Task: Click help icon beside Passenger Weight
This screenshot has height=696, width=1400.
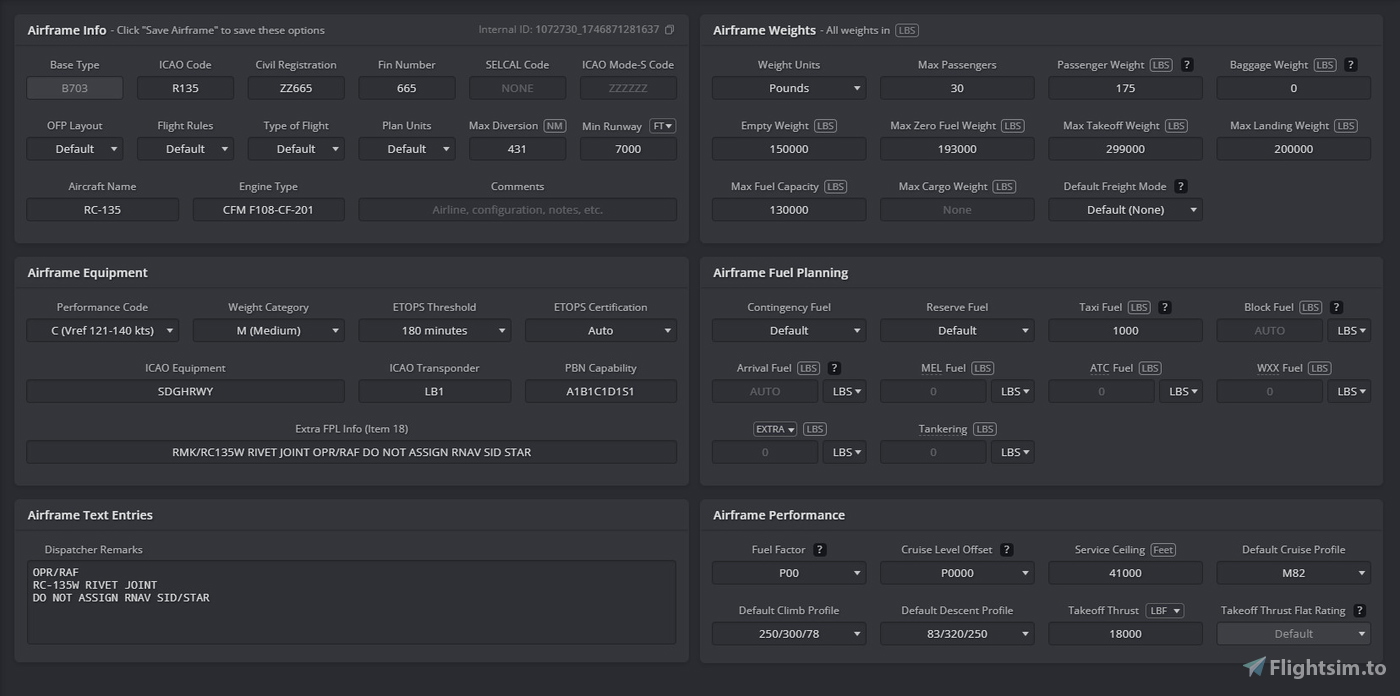Action: (1187, 65)
